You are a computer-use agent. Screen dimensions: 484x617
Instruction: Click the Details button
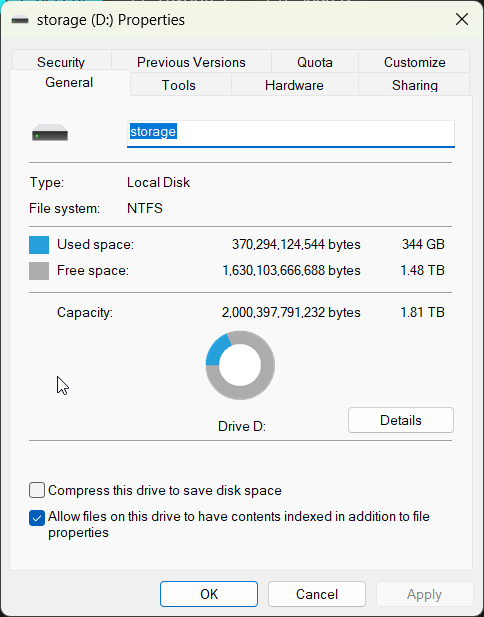[x=401, y=420]
